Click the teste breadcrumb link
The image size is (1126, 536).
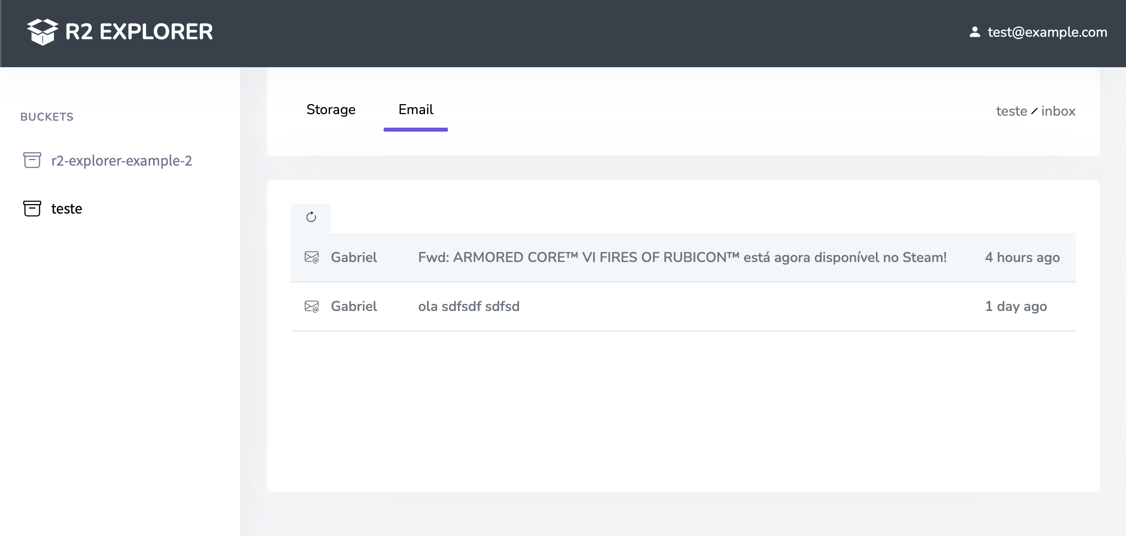[x=1011, y=111]
